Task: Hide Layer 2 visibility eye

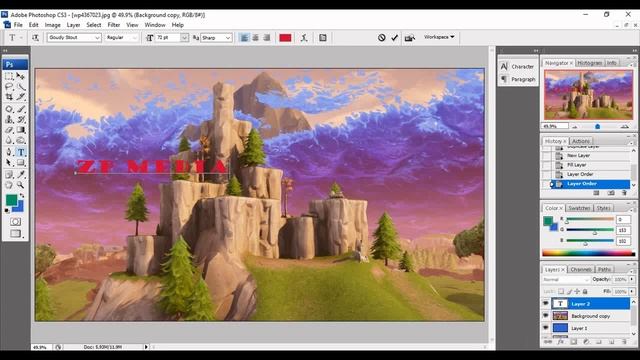Action: click(546, 304)
